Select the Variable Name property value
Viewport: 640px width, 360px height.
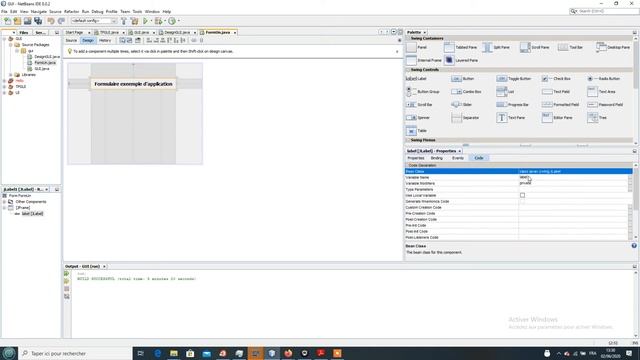click(573, 178)
